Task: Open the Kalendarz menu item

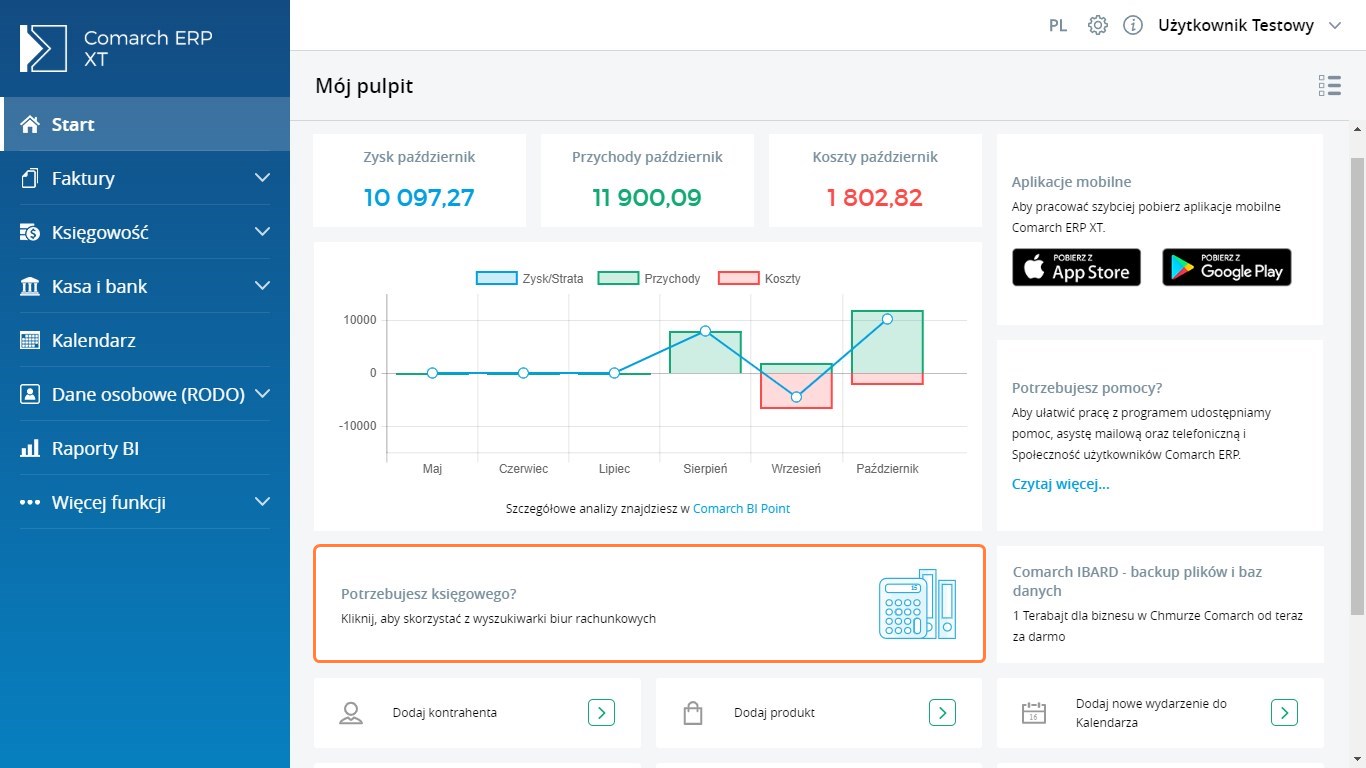Action: pyautogui.click(x=145, y=340)
